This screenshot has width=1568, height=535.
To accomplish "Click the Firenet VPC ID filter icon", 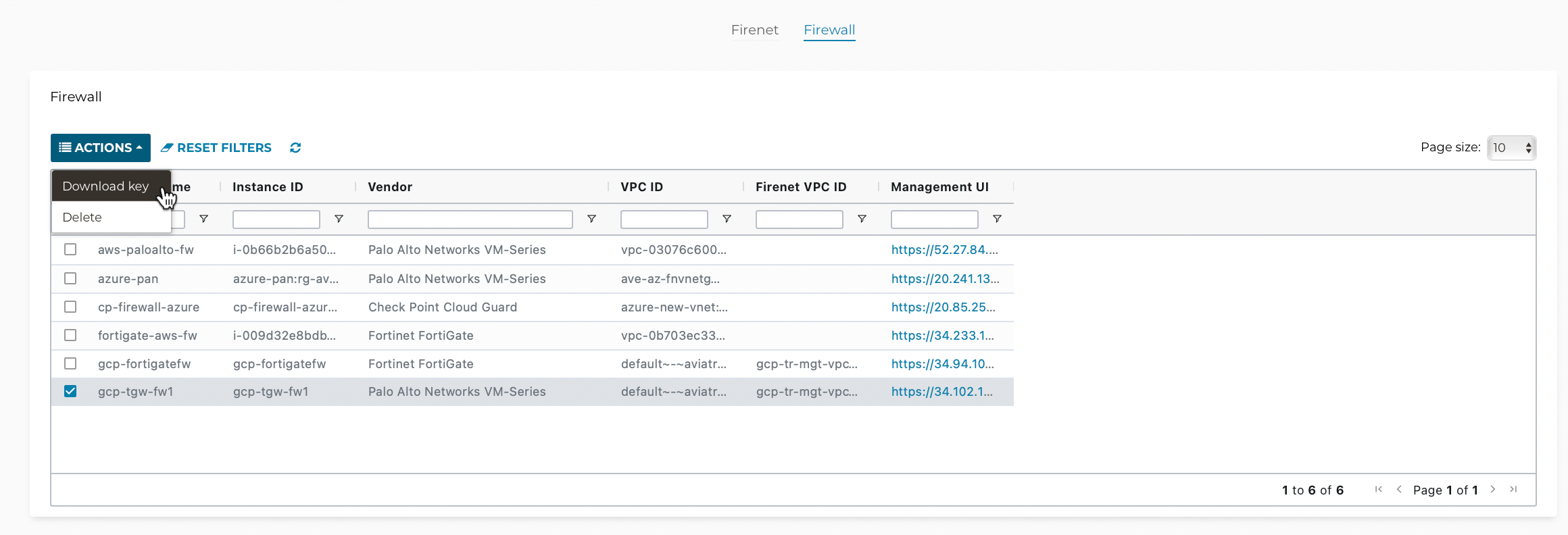I will pos(862,219).
